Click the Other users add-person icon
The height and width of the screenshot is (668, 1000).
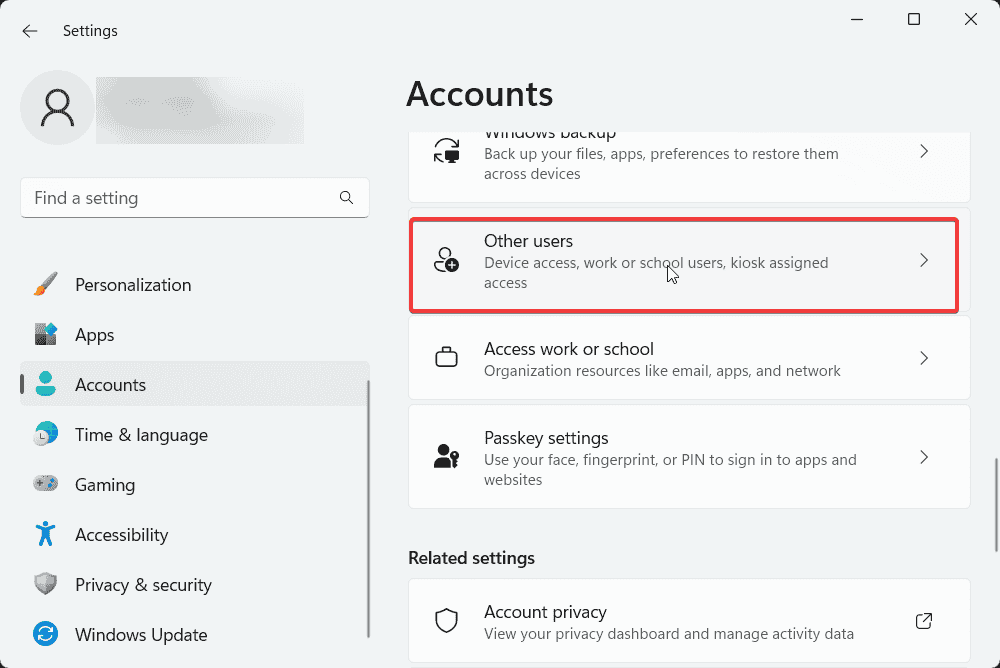coord(446,260)
